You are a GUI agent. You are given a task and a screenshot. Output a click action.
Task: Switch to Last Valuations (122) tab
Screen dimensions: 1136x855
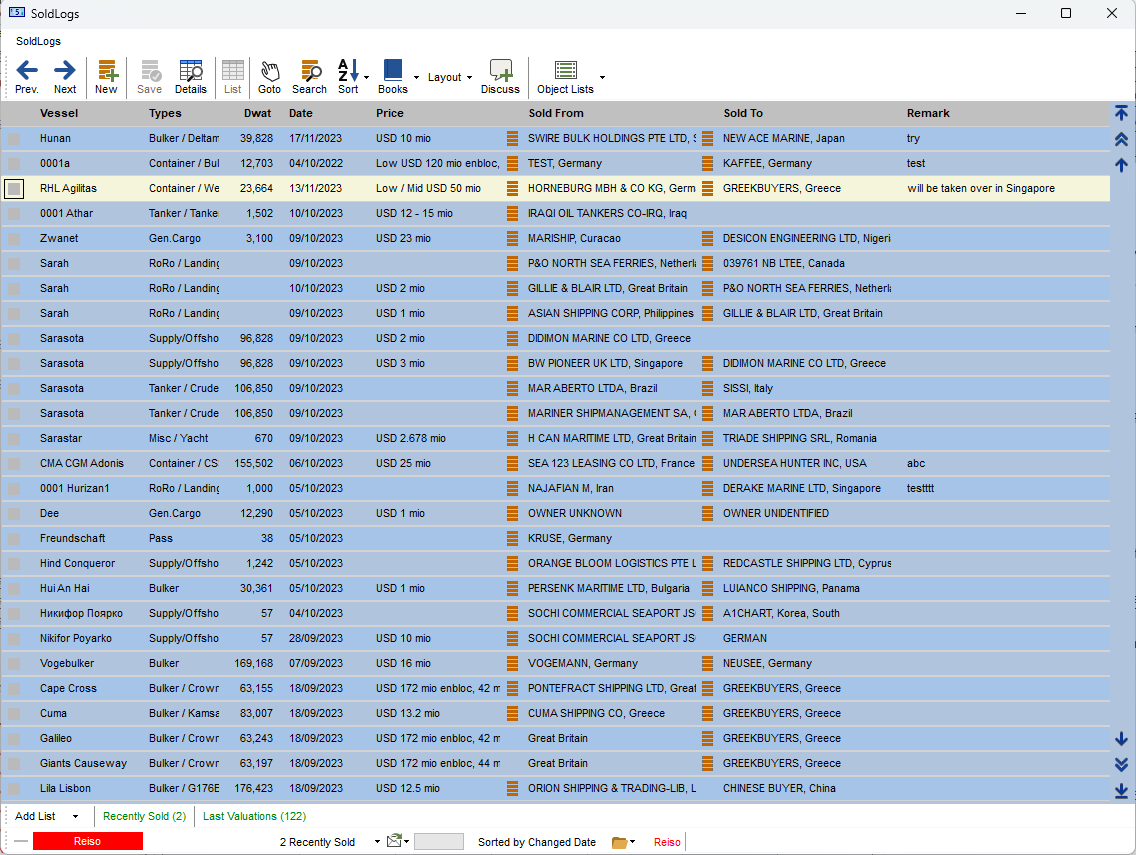[254, 817]
